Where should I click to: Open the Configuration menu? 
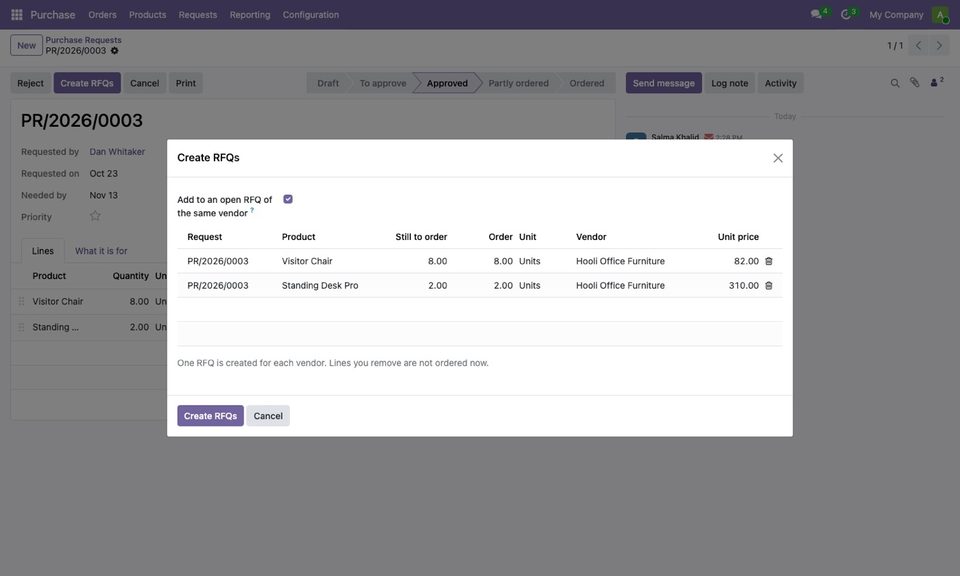pyautogui.click(x=310, y=15)
